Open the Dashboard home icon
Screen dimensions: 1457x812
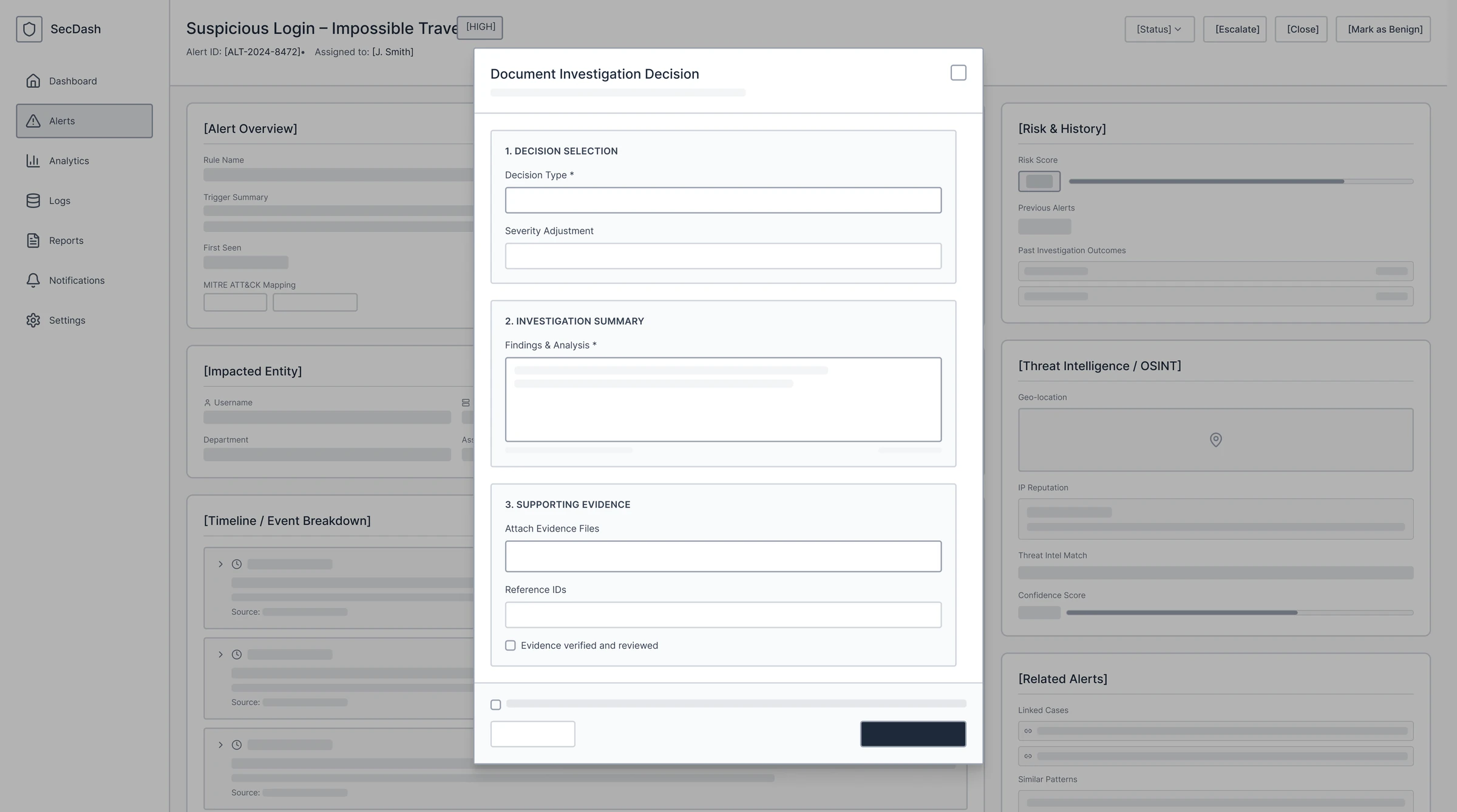tap(33, 81)
